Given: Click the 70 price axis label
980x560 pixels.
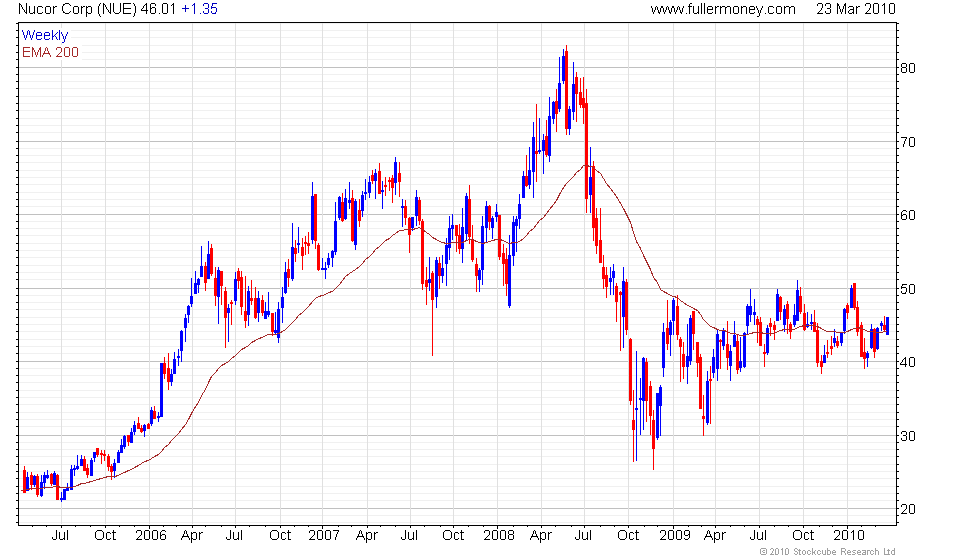Looking at the screenshot, I should click(908, 142).
